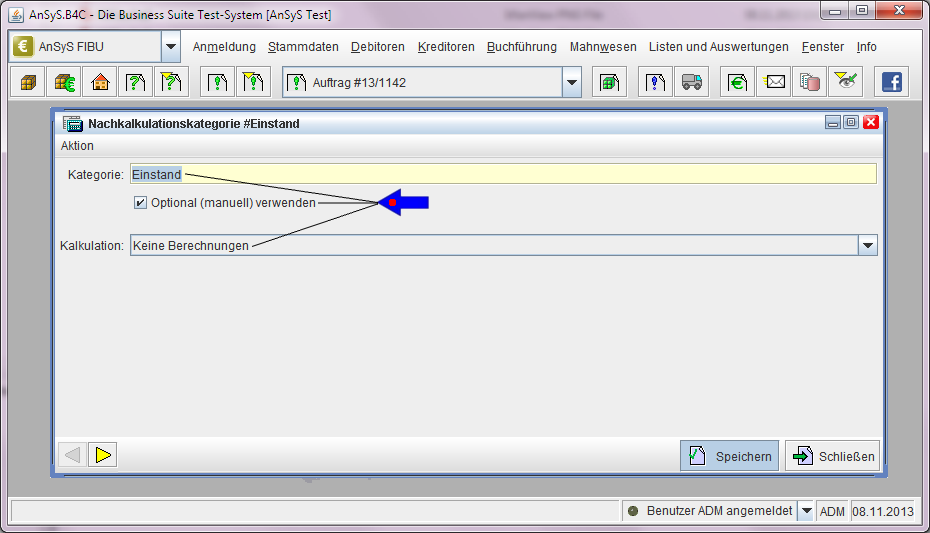The height and width of the screenshot is (533, 930).
Task: Click the Euro symbol toolbar icon
Action: pos(738,83)
